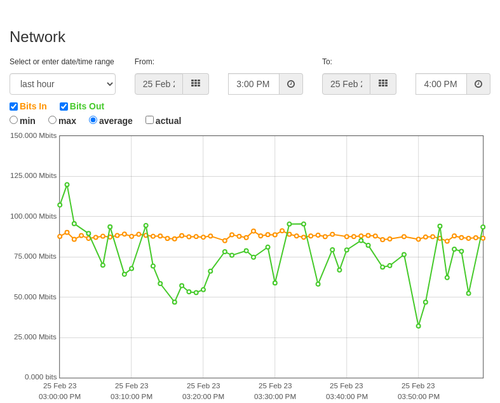Click the 125.000 Mbits axis label
This screenshot has width=500, height=403.
click(33, 176)
